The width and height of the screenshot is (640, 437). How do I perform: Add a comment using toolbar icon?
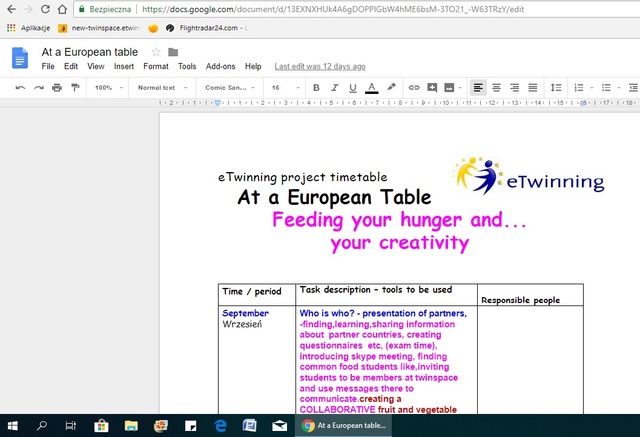click(x=432, y=87)
